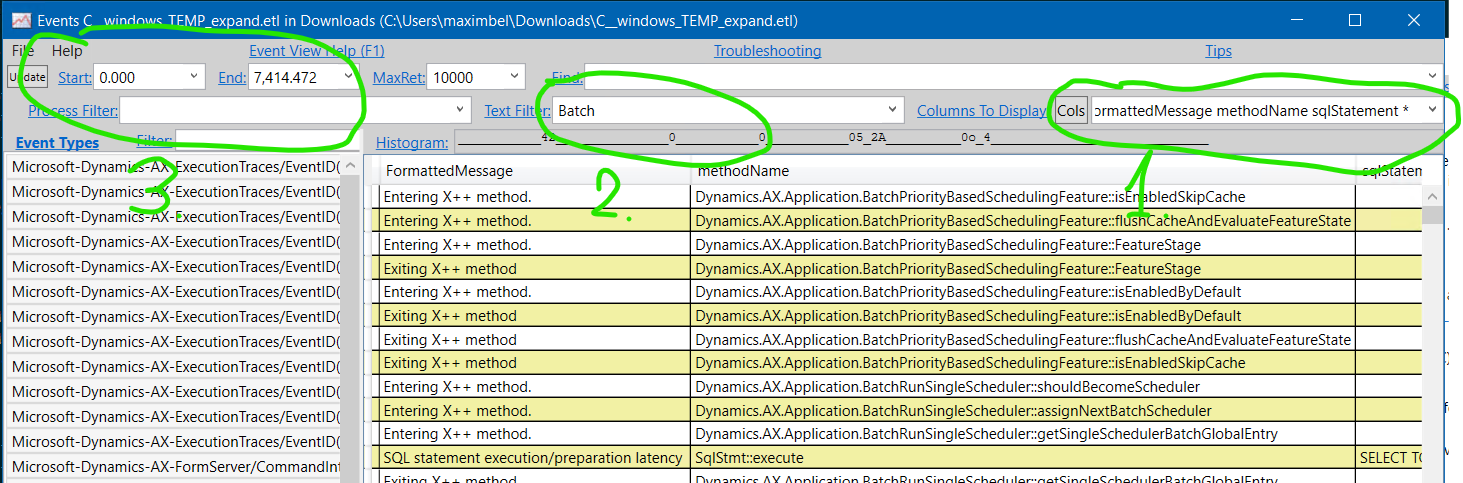This screenshot has width=1463, height=483.
Task: Open the Event View Help (F1) link
Action: 316,51
